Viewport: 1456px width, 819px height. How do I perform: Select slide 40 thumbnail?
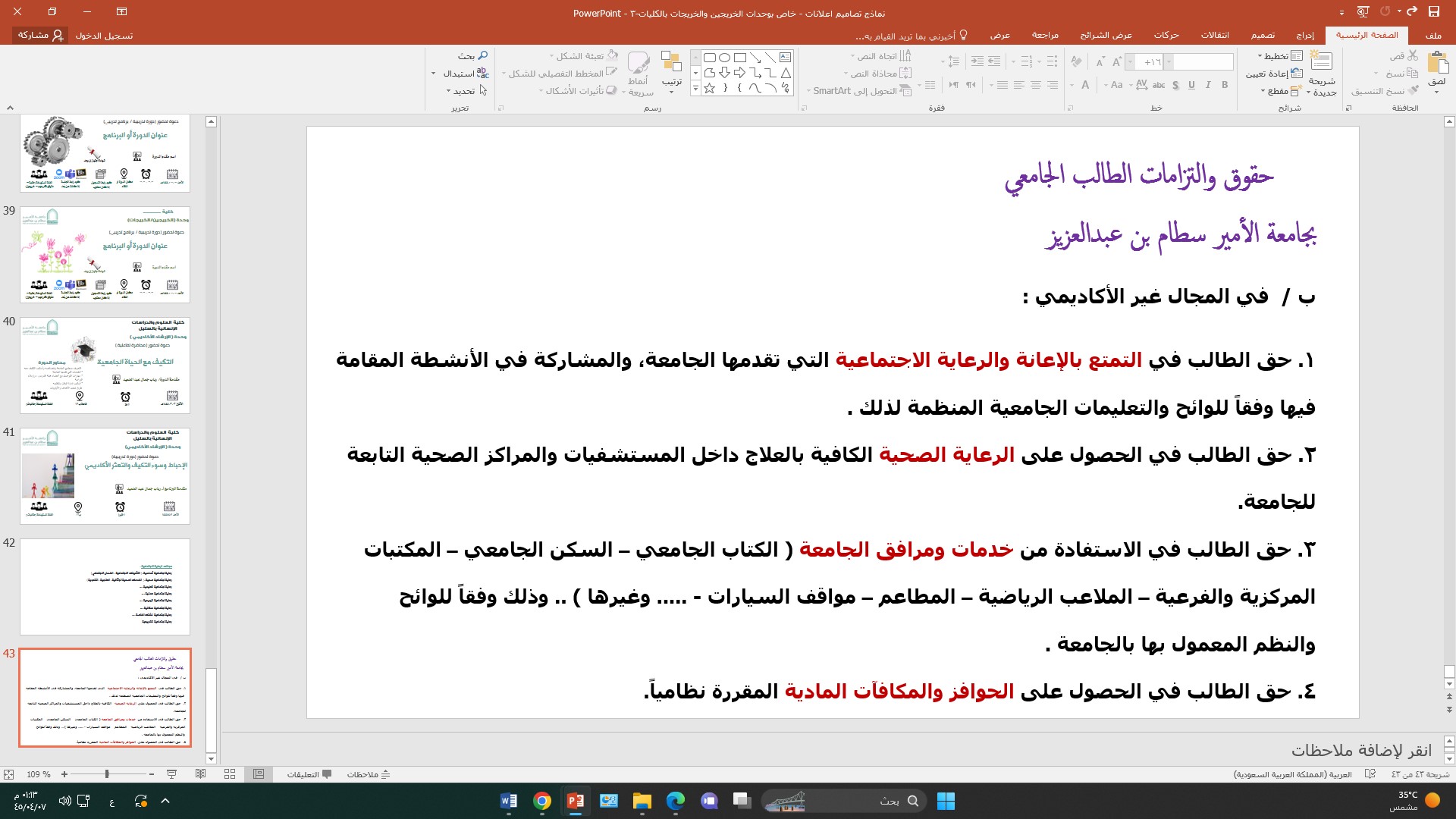point(105,366)
